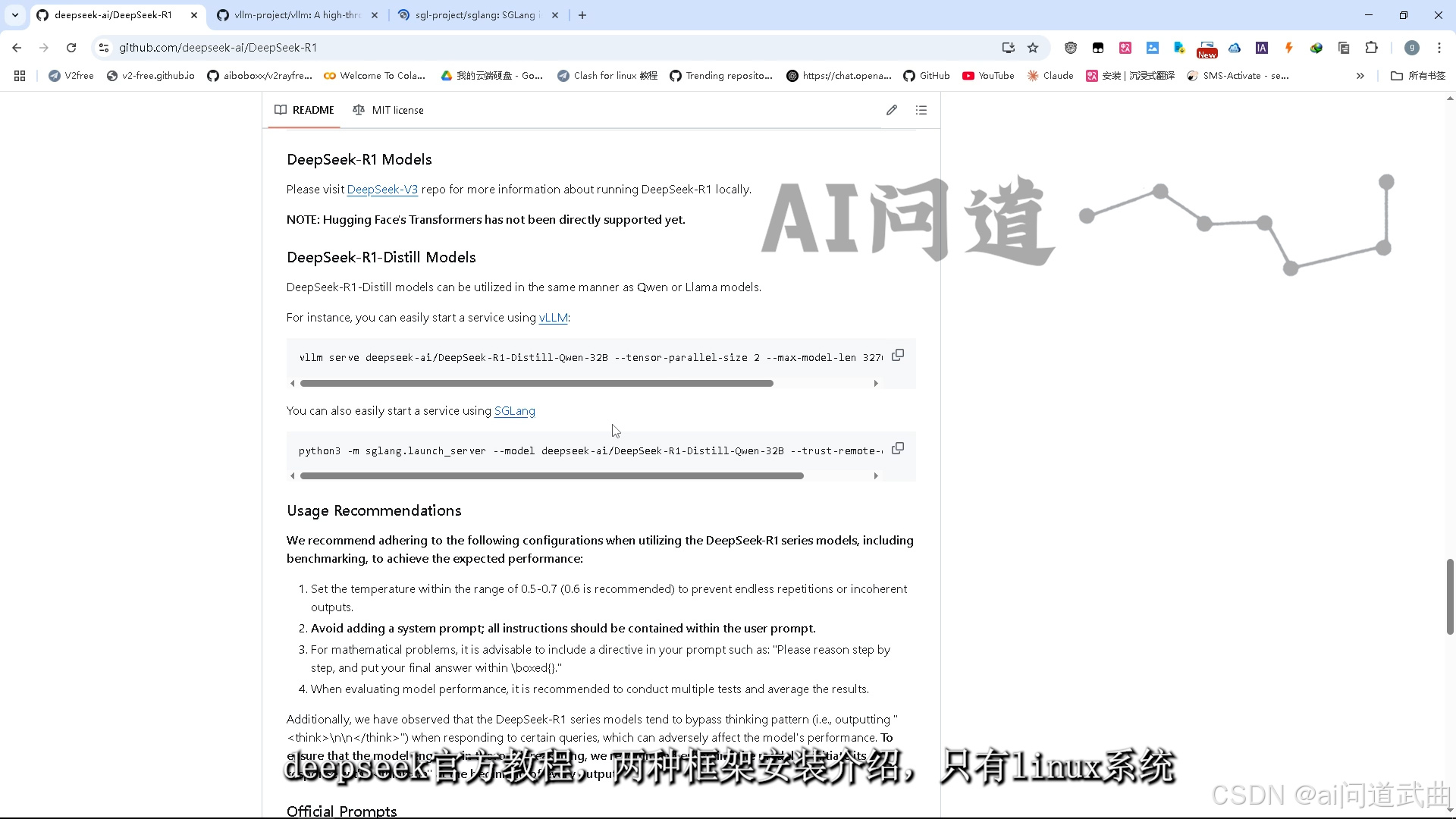Click the sglang code block horizontal scrollbar
1456x819 pixels.
point(551,476)
